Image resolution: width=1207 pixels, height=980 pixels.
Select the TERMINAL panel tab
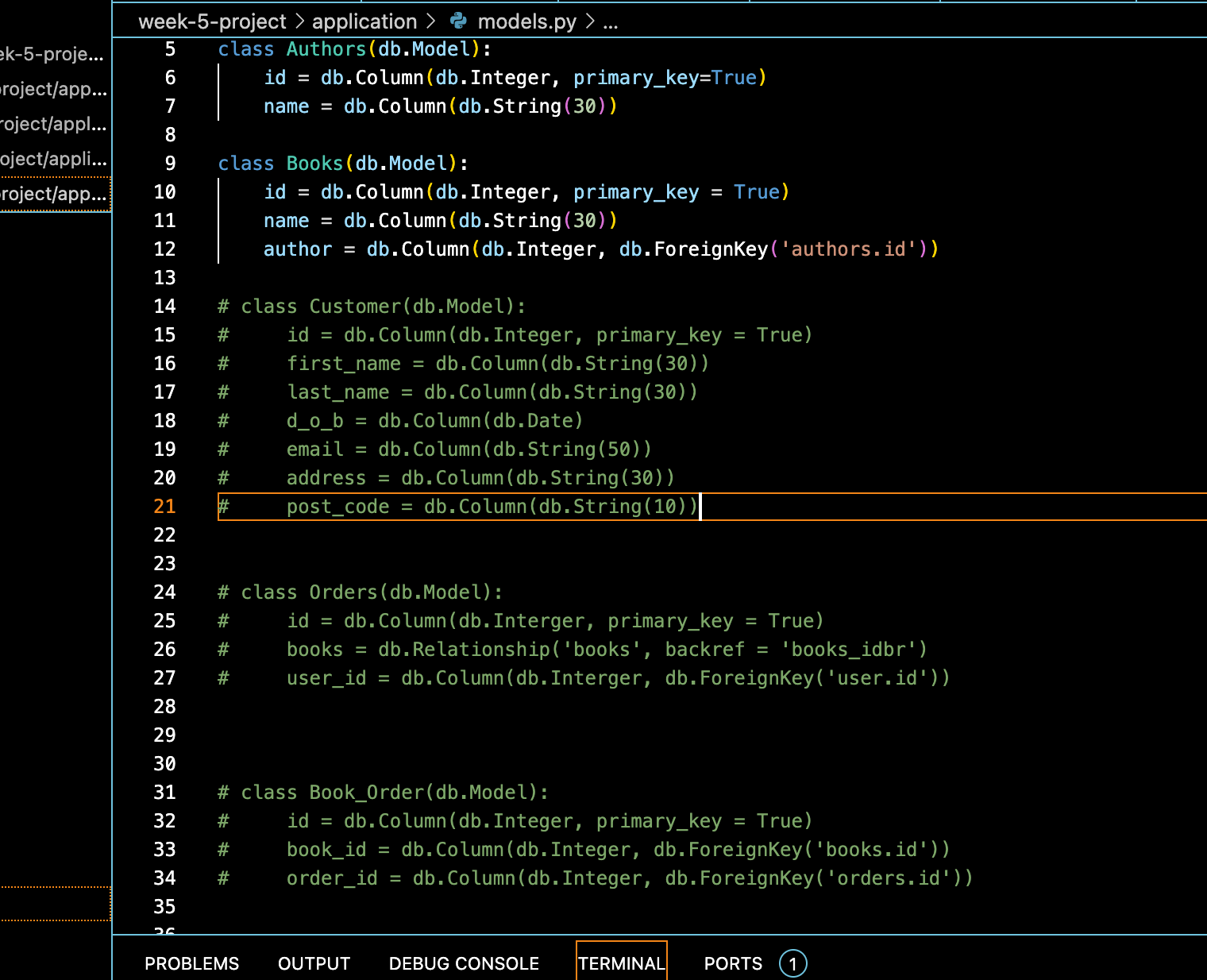click(622, 963)
